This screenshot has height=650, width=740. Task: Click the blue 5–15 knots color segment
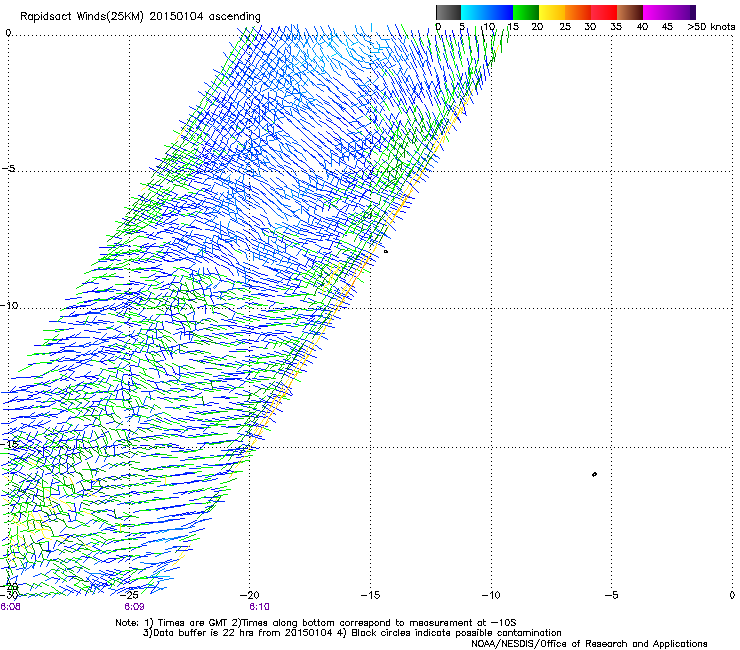[487, 12]
